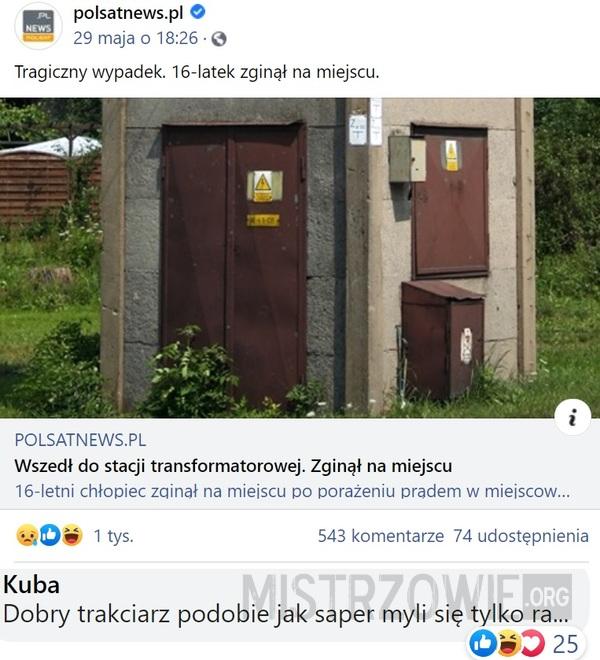Open the post timestamp 29 maja o 18:26
600x660 pixels.
(x=135, y=38)
